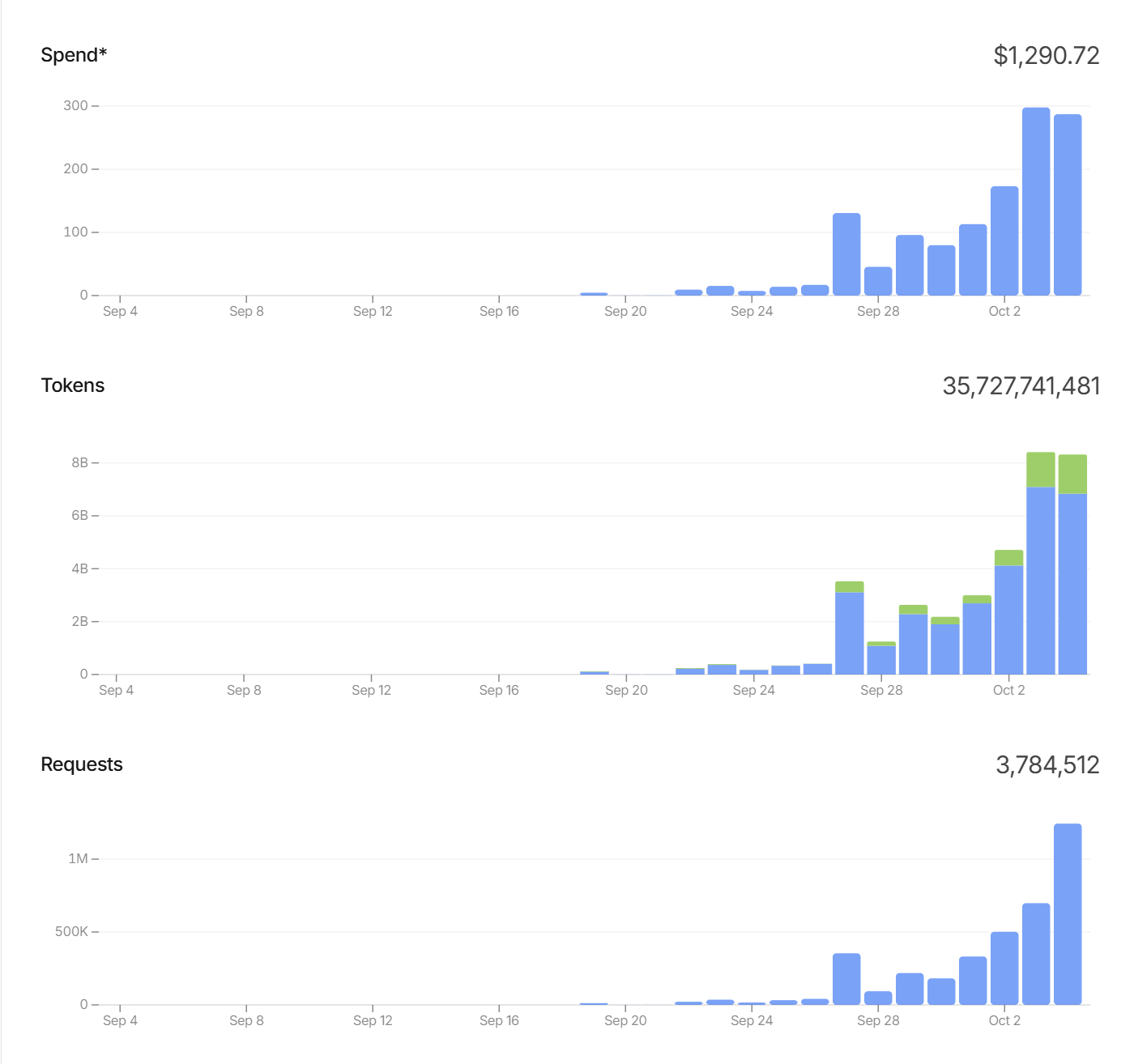Click the Requests bar above the Sep 28 tick
The height and width of the screenshot is (1064, 1134).
coord(878,998)
